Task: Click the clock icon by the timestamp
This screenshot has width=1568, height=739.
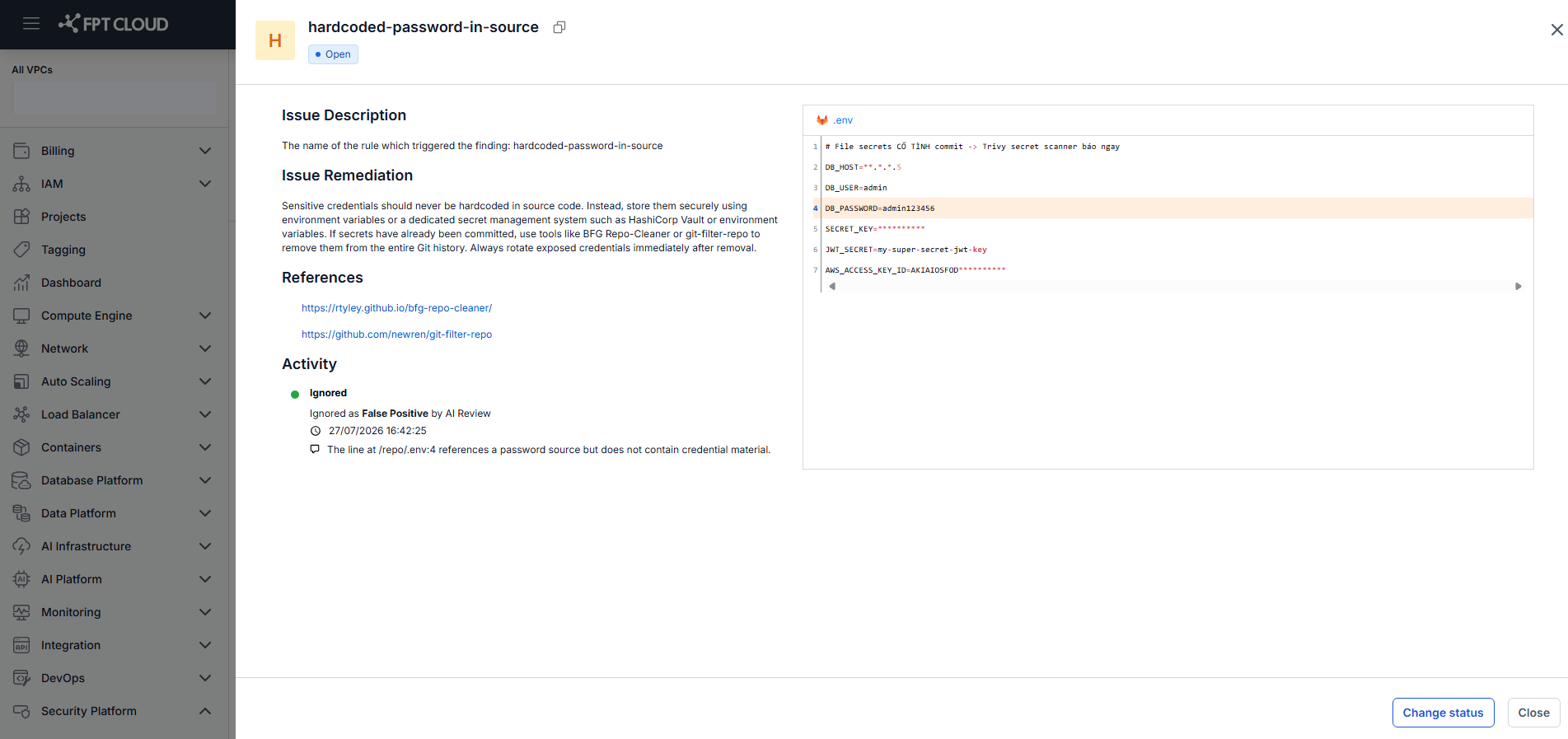Action: pos(315,431)
